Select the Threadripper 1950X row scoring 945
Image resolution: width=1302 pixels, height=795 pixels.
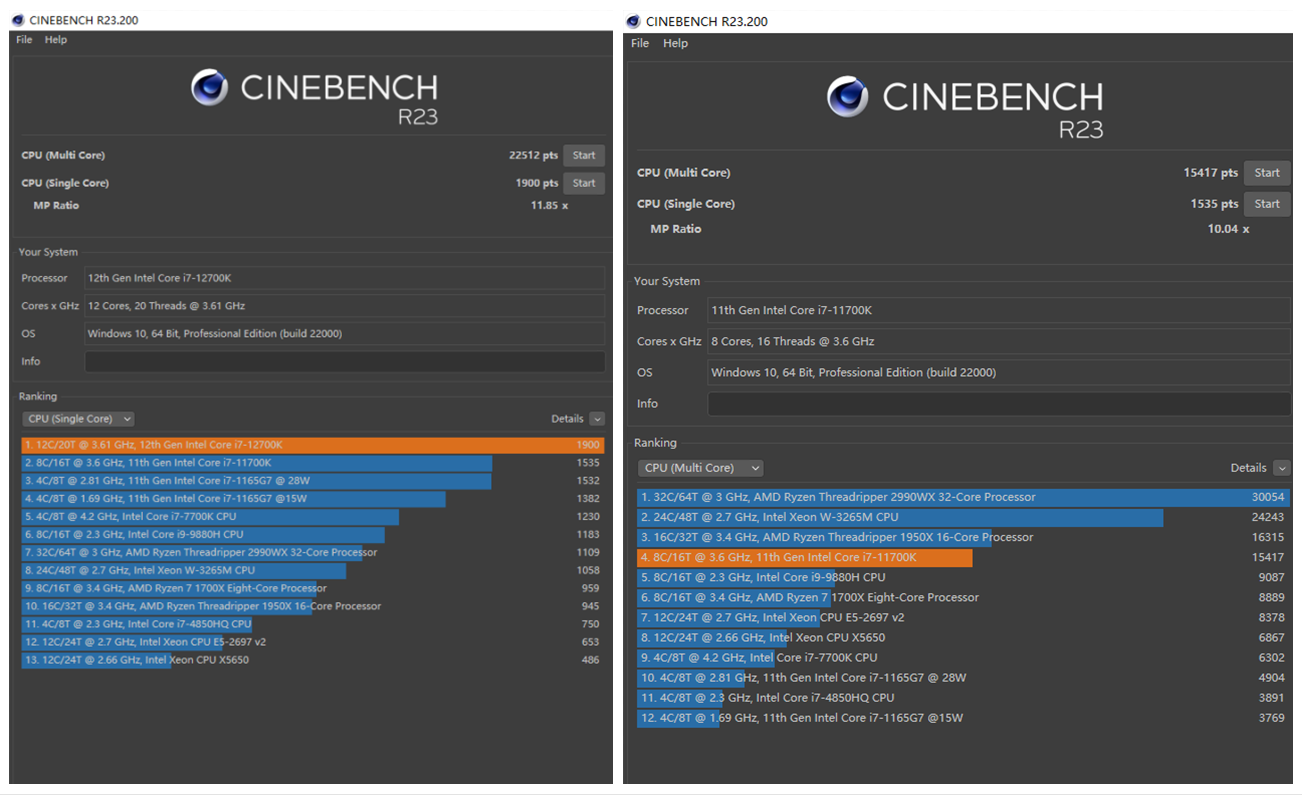(313, 606)
